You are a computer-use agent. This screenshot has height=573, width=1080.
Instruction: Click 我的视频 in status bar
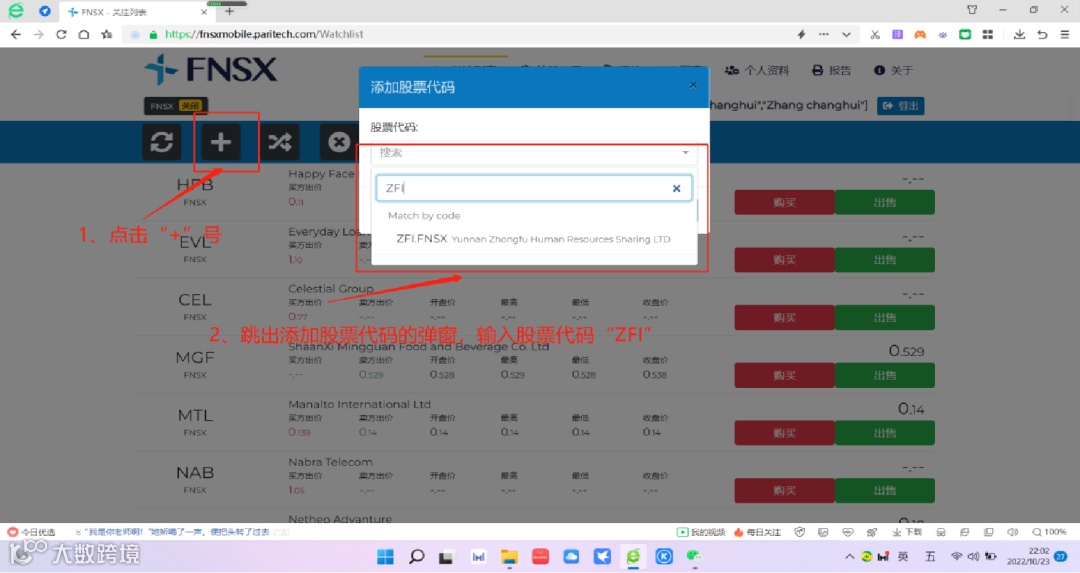pos(701,532)
